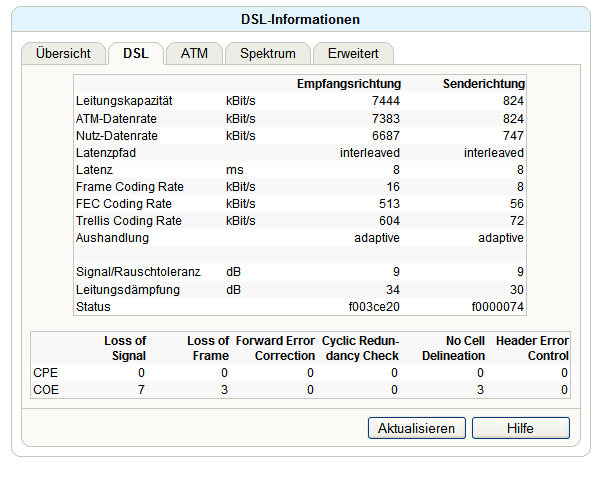Open the Spektrum tab

268,54
